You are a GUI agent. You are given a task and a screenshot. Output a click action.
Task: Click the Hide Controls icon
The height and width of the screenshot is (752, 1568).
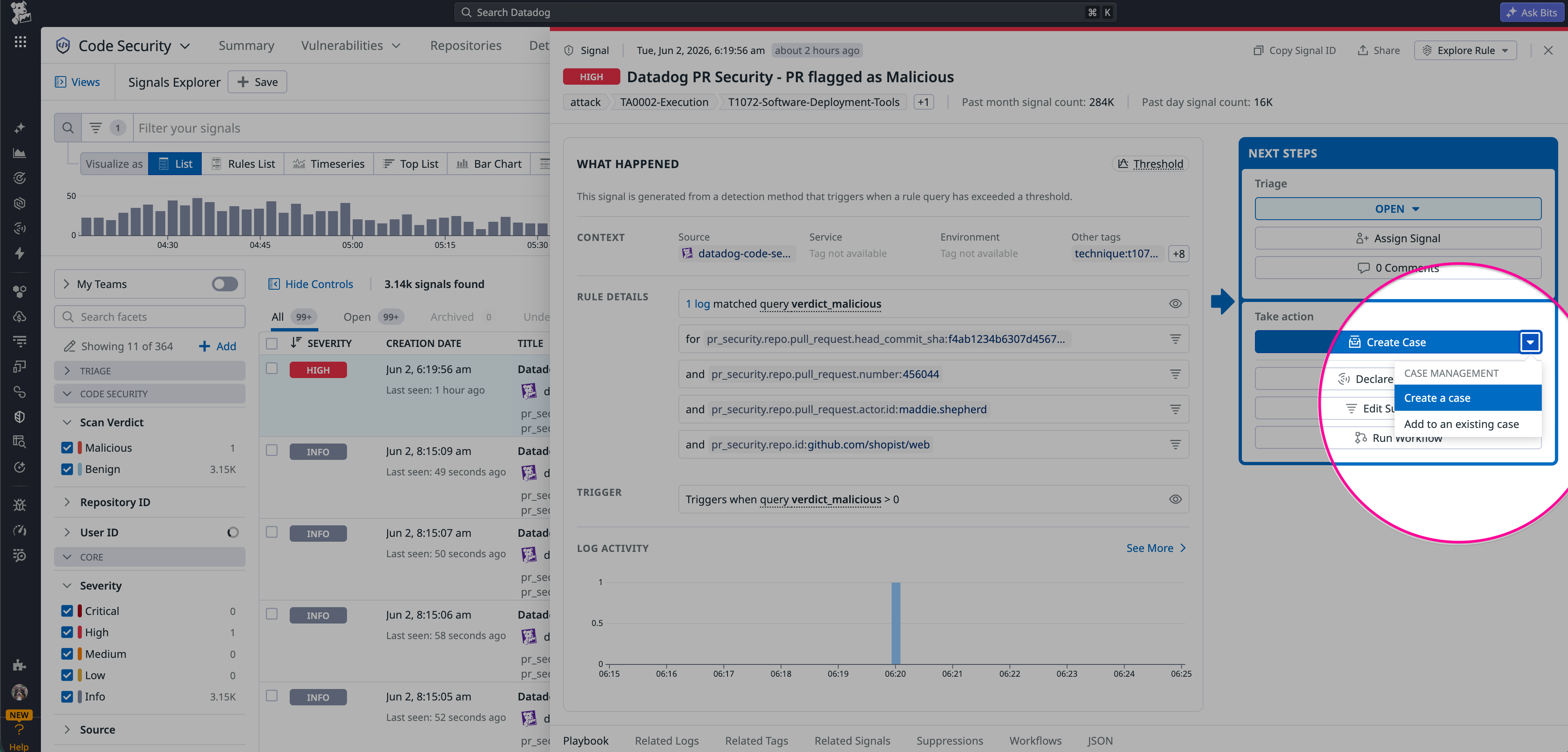tap(274, 284)
